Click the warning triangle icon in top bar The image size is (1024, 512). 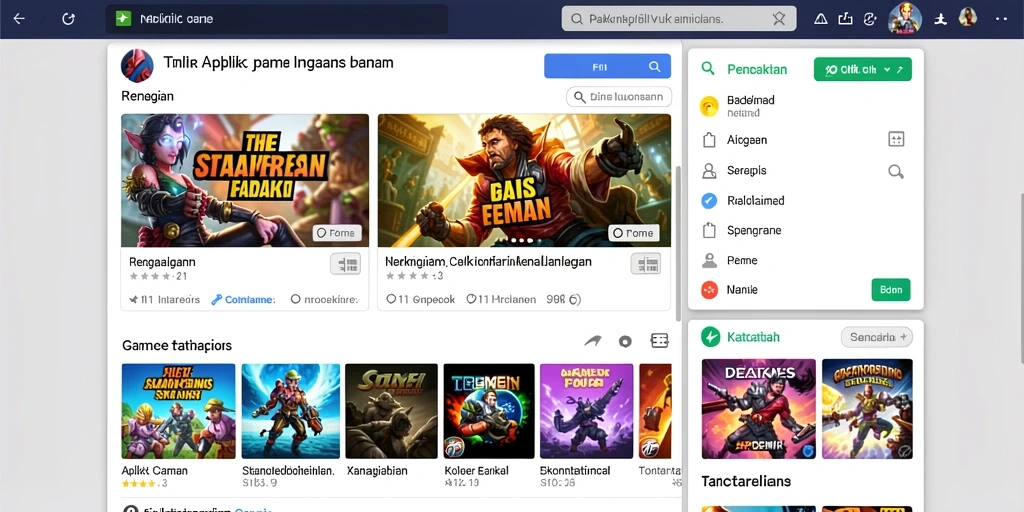(821, 19)
